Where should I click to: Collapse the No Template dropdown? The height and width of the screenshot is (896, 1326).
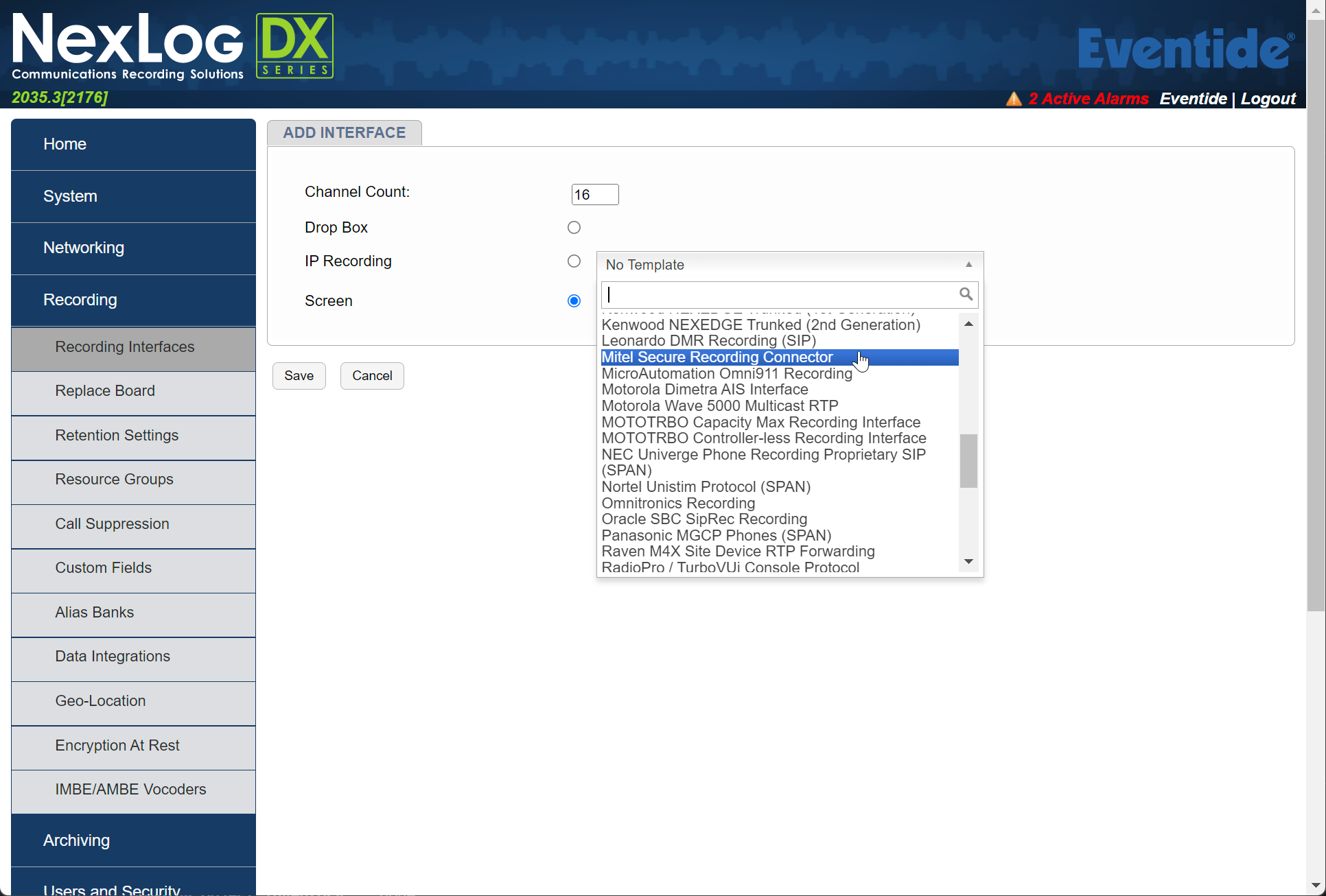(x=968, y=265)
